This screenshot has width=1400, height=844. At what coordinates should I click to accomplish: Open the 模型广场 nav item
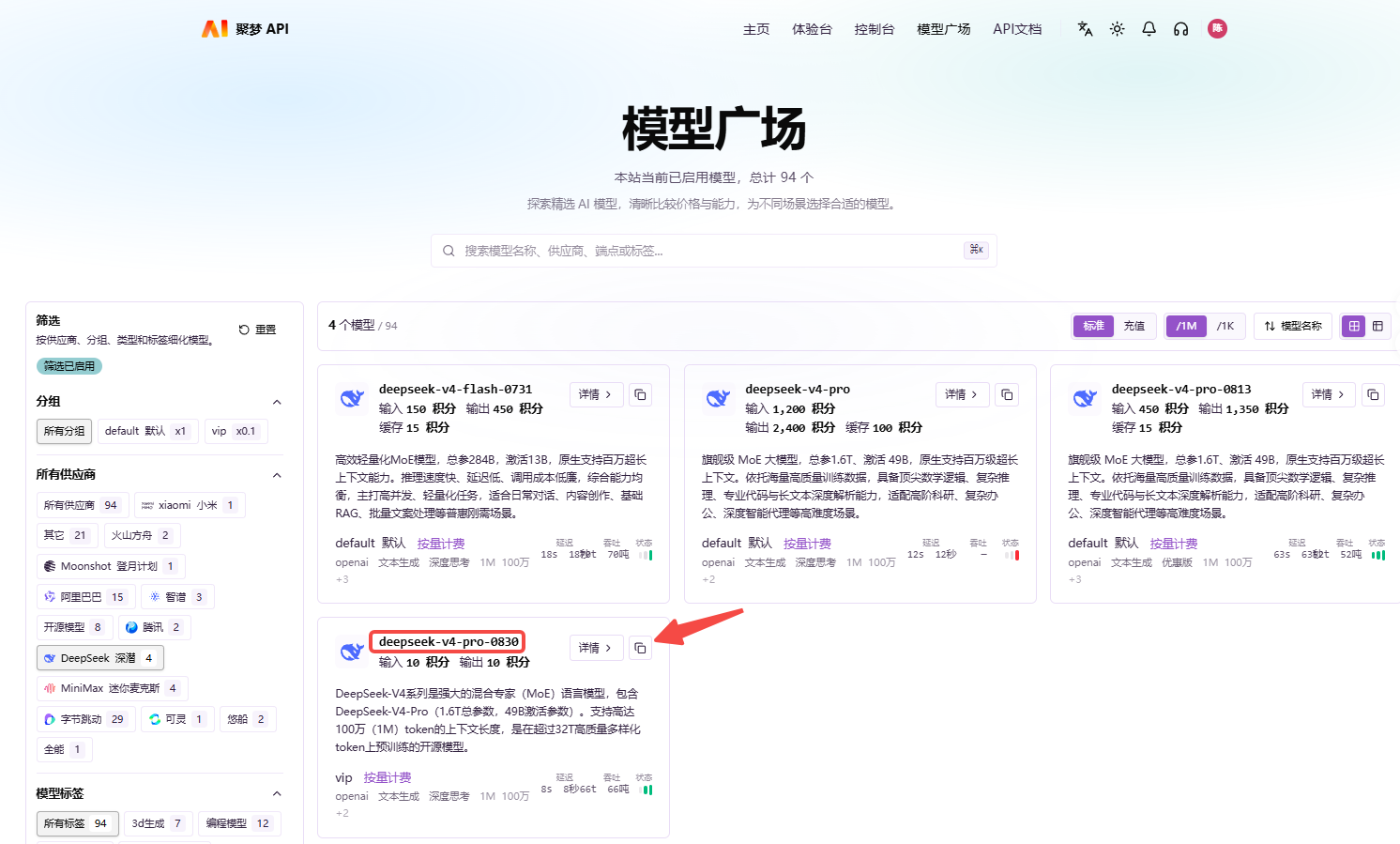coord(943,29)
